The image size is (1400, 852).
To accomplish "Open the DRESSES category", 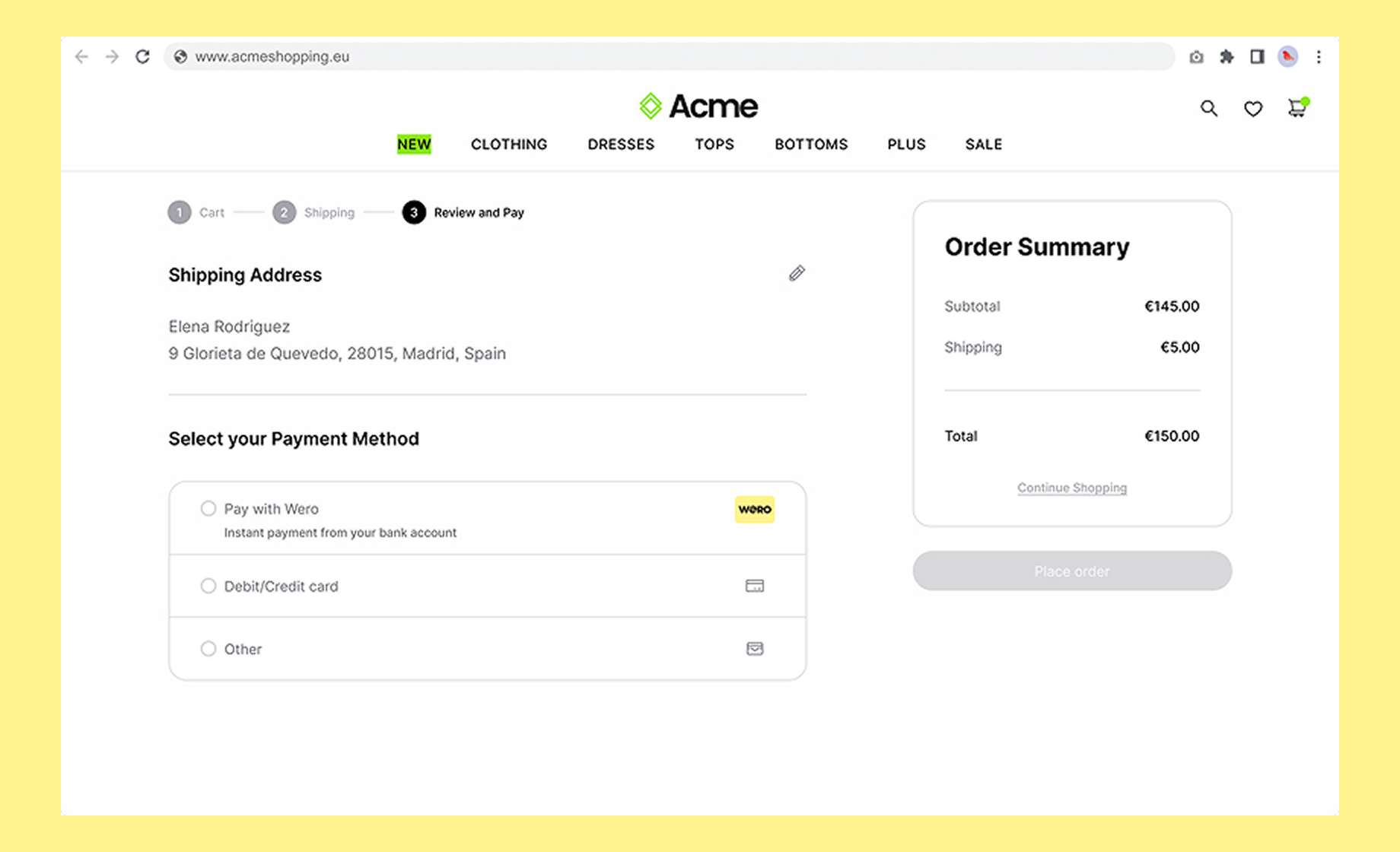I will coord(620,145).
